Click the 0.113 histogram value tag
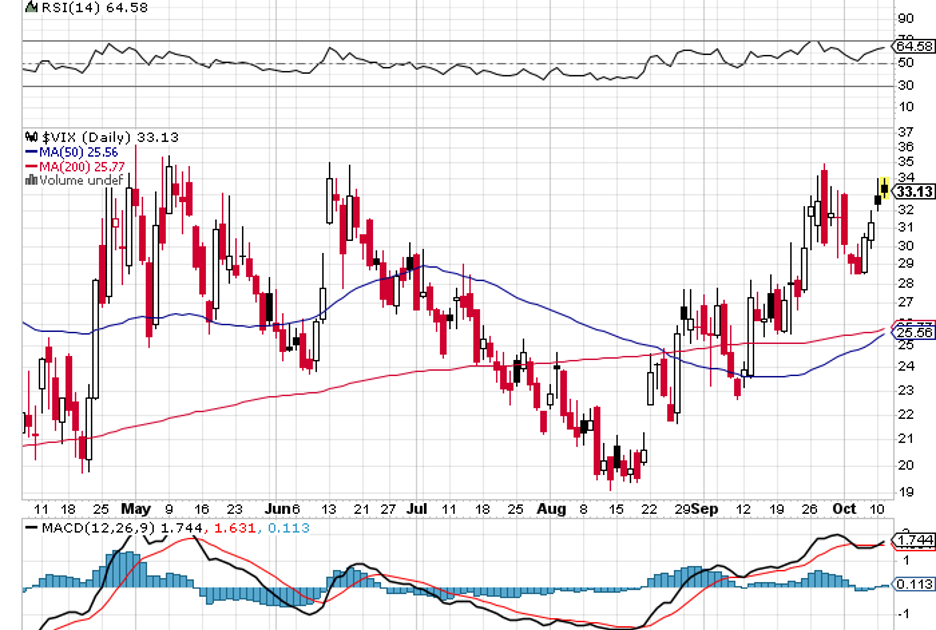 [x=914, y=585]
